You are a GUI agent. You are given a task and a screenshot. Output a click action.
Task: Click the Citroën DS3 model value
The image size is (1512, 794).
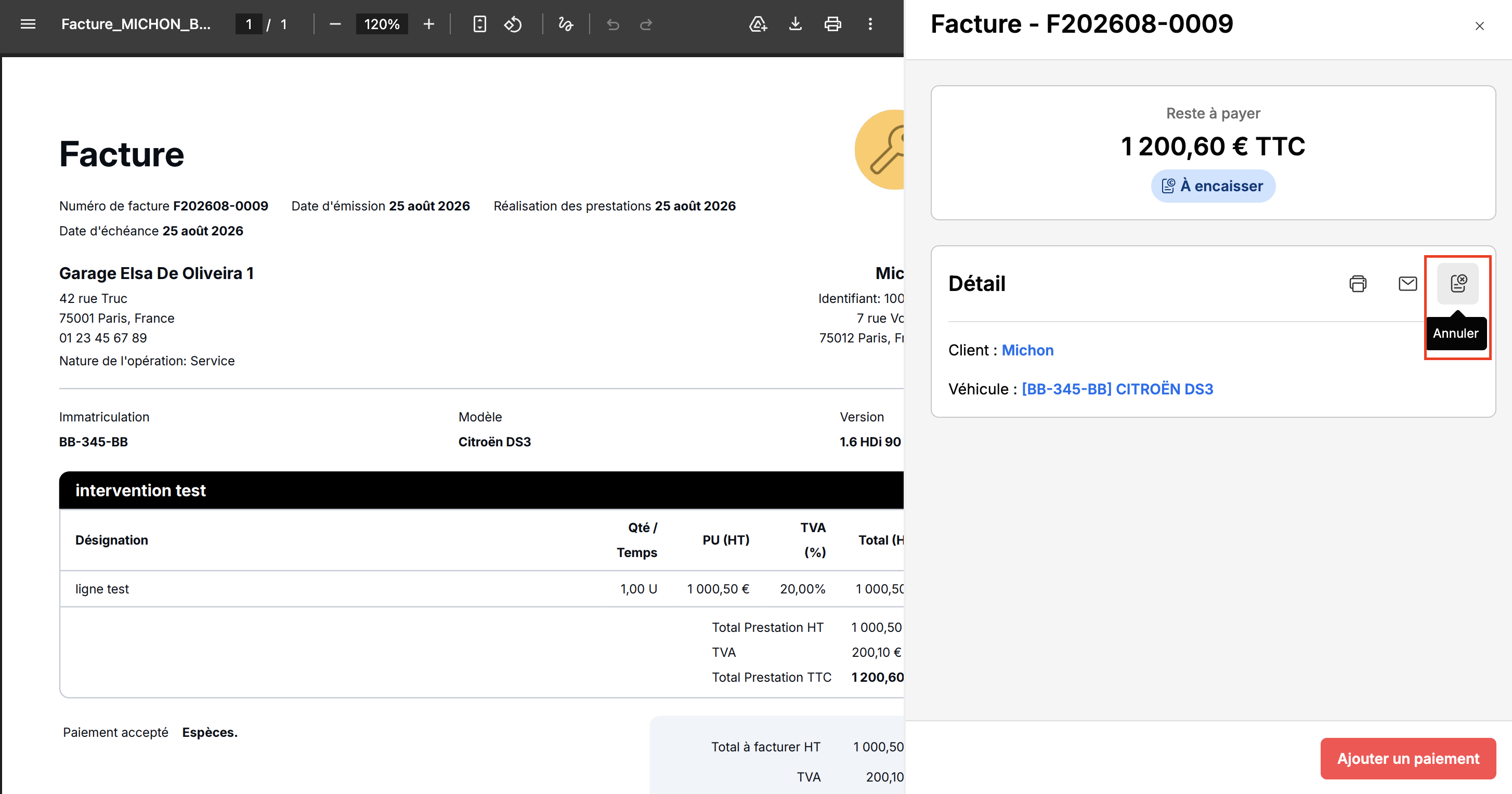point(495,442)
